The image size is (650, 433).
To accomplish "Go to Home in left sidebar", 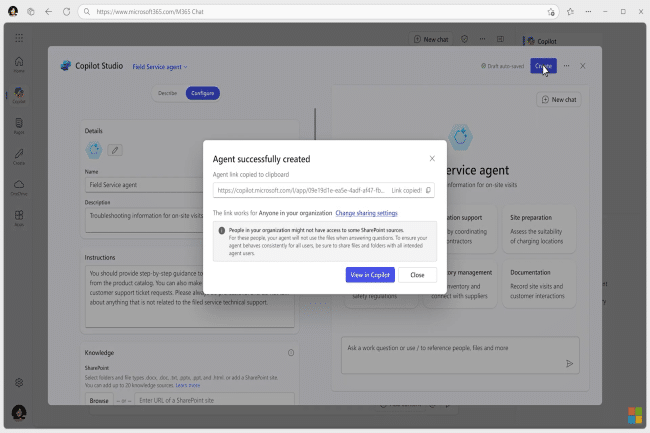I will coord(19,64).
